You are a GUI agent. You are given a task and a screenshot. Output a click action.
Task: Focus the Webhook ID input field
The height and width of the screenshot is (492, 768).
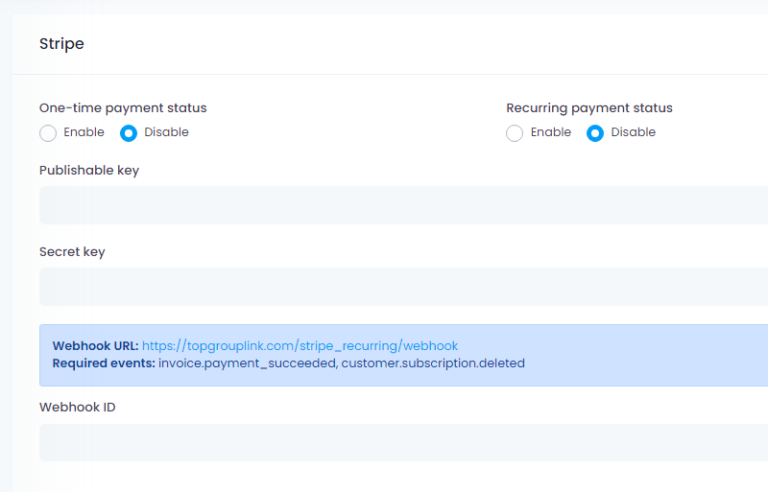404,442
